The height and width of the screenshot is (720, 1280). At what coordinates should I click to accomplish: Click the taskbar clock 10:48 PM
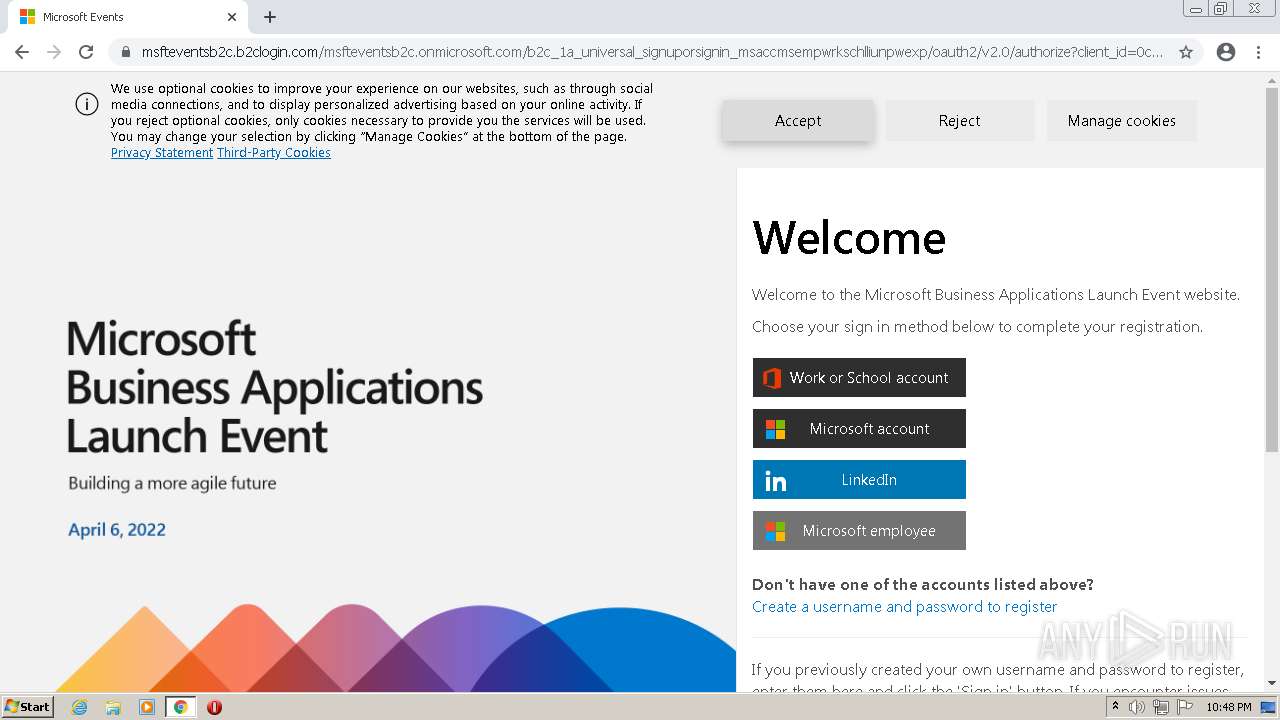tap(1229, 707)
